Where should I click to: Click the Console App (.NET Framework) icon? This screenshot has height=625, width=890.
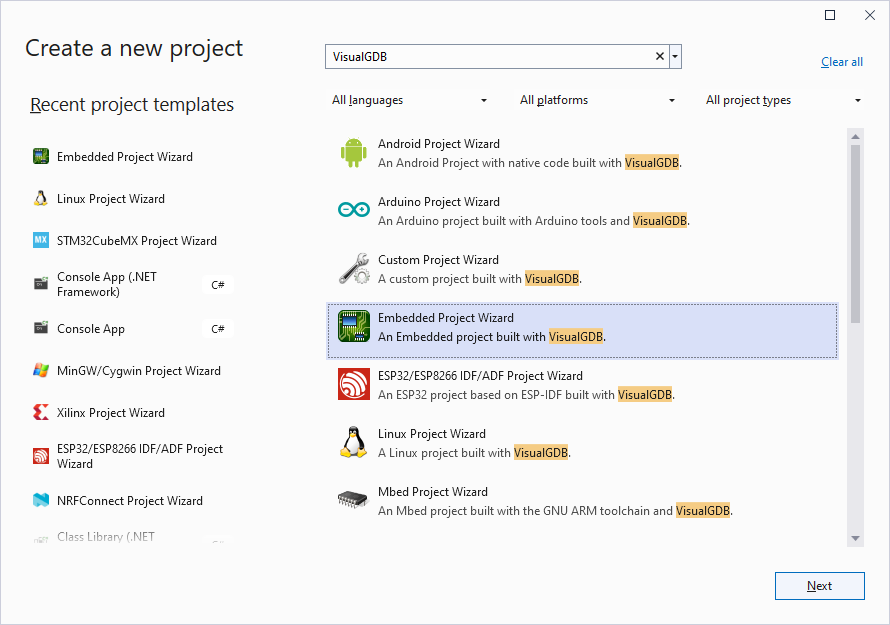click(x=41, y=283)
